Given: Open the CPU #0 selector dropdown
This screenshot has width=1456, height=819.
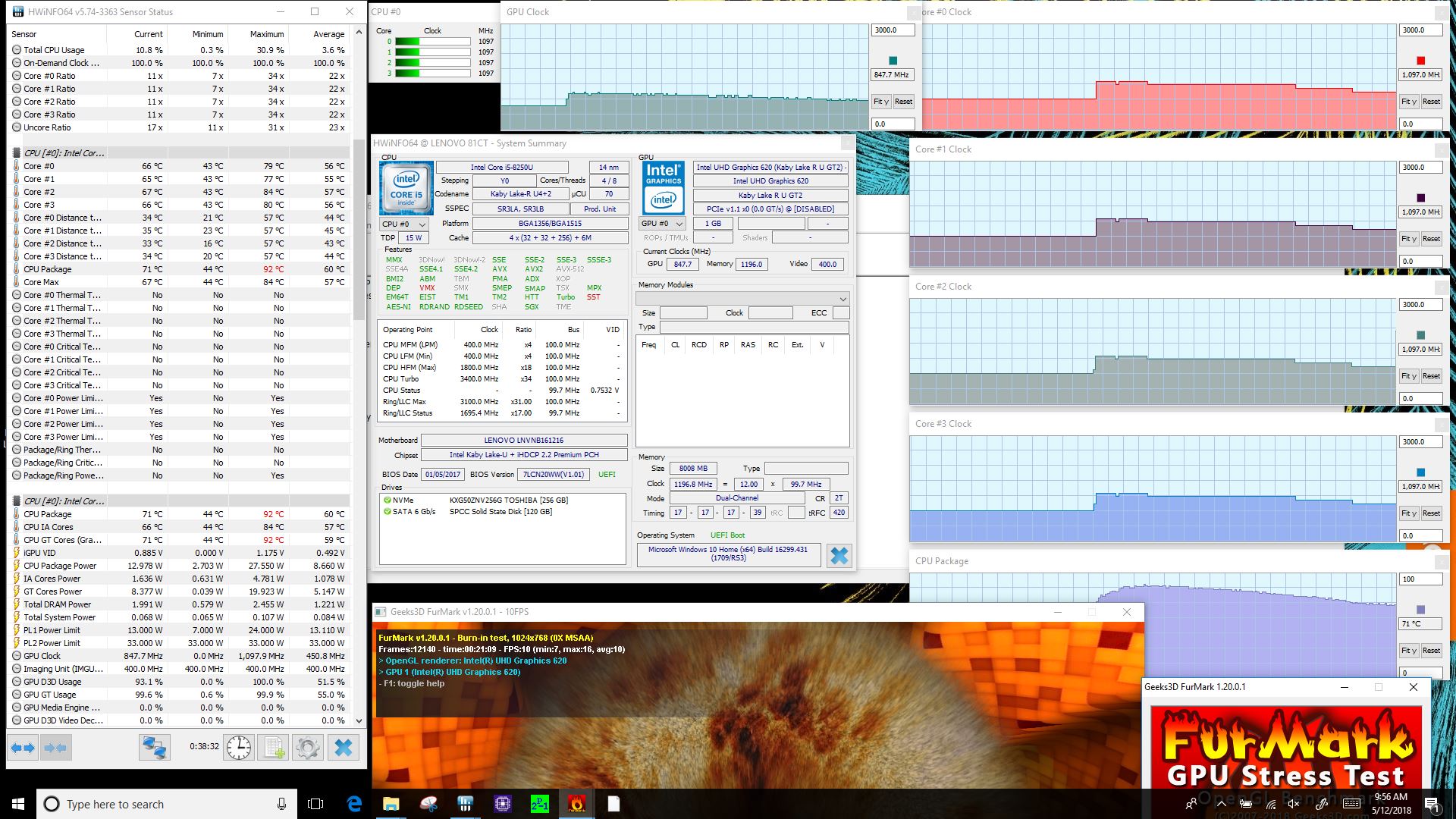Looking at the screenshot, I should click(x=404, y=224).
